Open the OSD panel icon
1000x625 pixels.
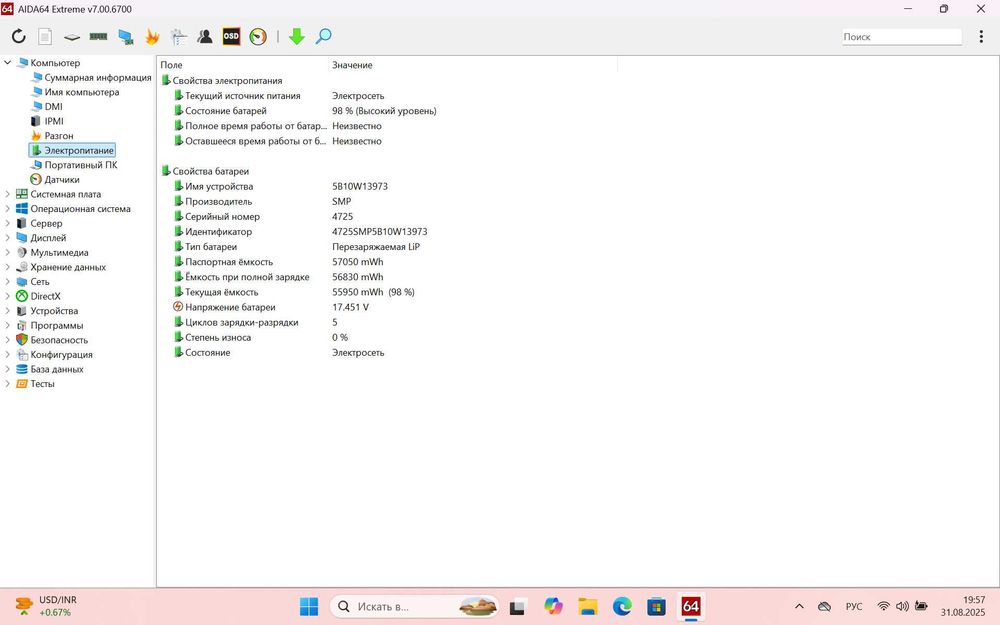pyautogui.click(x=231, y=36)
